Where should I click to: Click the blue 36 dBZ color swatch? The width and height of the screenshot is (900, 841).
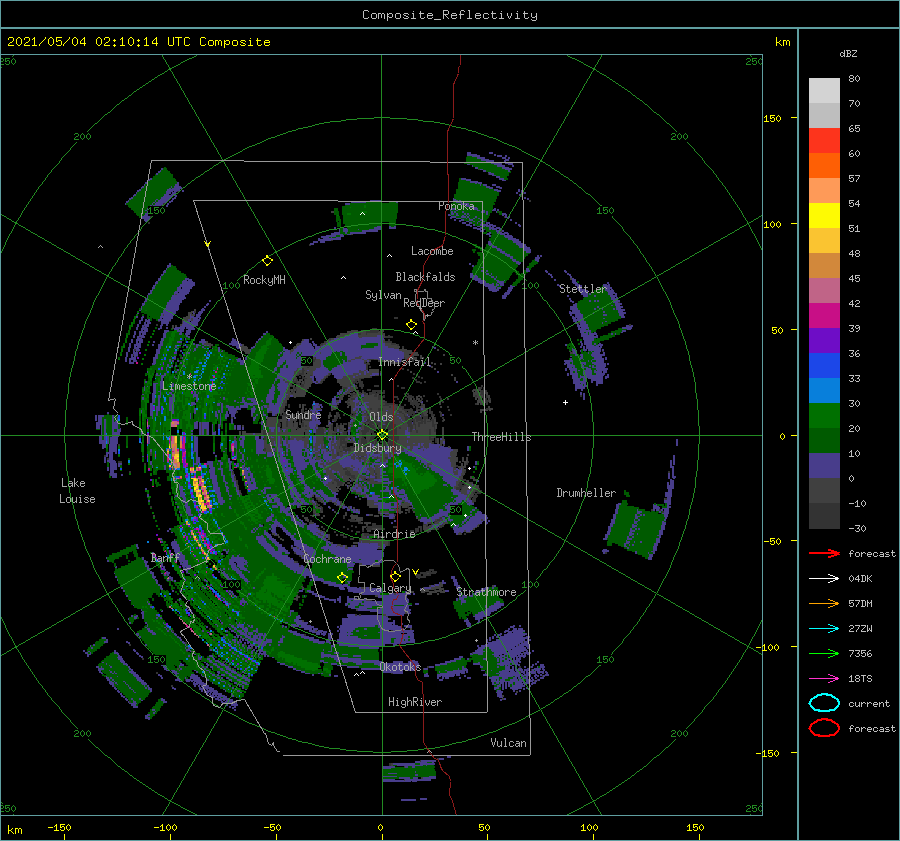[x=824, y=366]
